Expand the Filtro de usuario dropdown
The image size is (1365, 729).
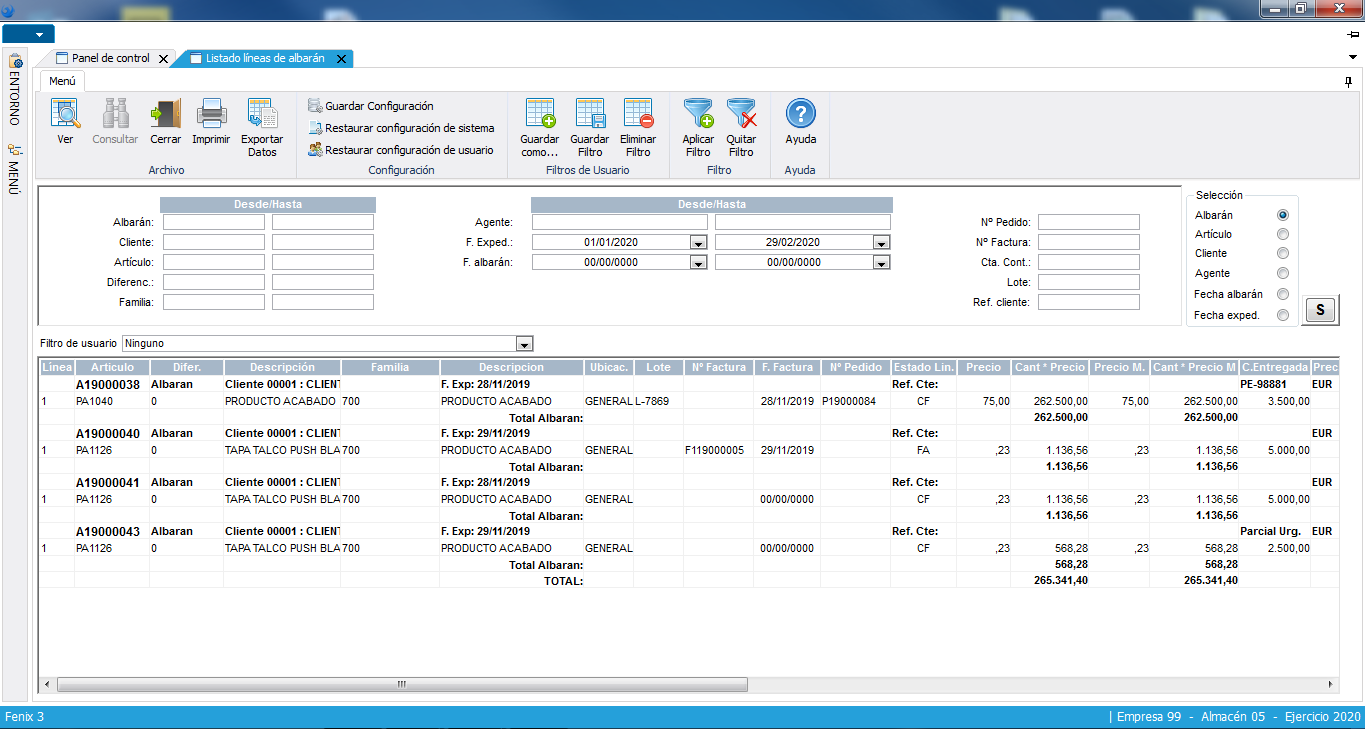click(524, 344)
